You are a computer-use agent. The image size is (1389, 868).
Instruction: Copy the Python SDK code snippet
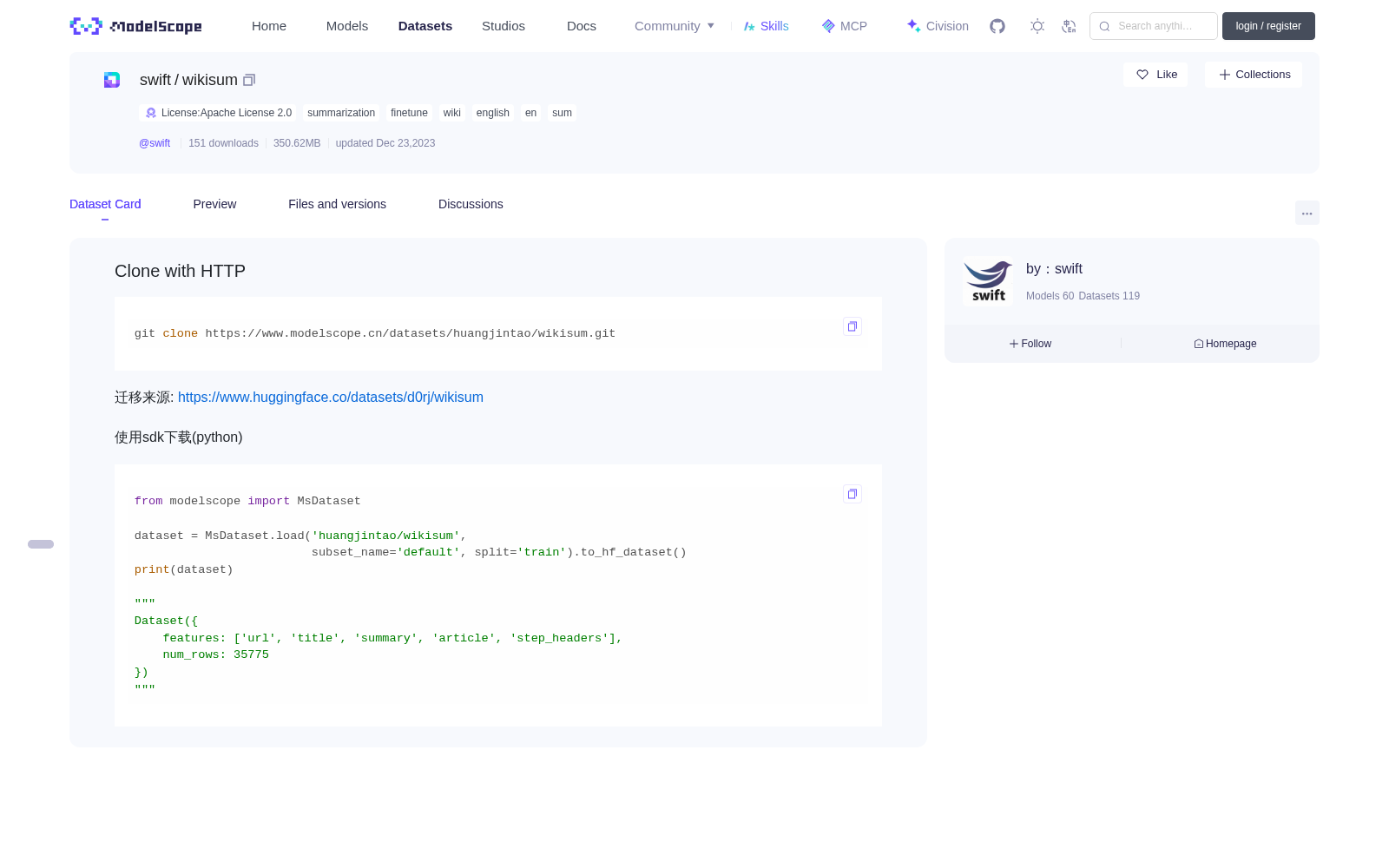pyautogui.click(x=852, y=494)
